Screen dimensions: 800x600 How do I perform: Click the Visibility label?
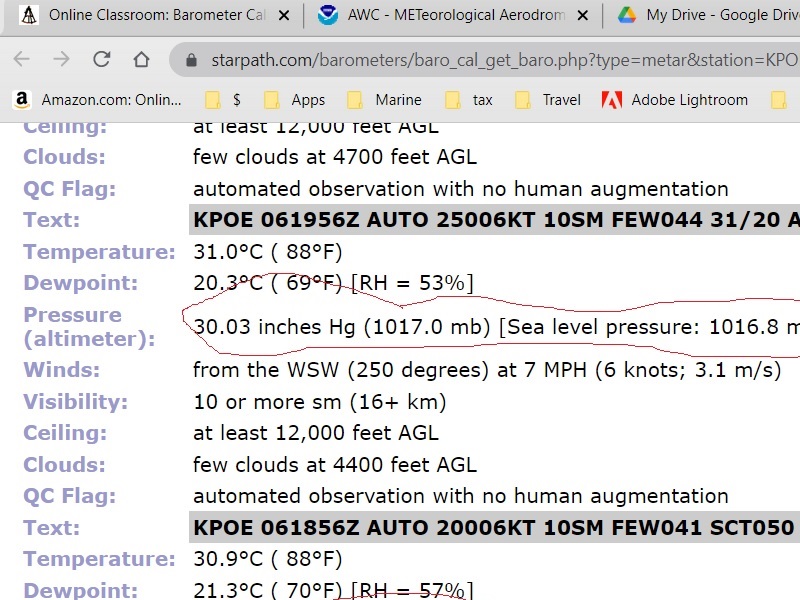76,402
